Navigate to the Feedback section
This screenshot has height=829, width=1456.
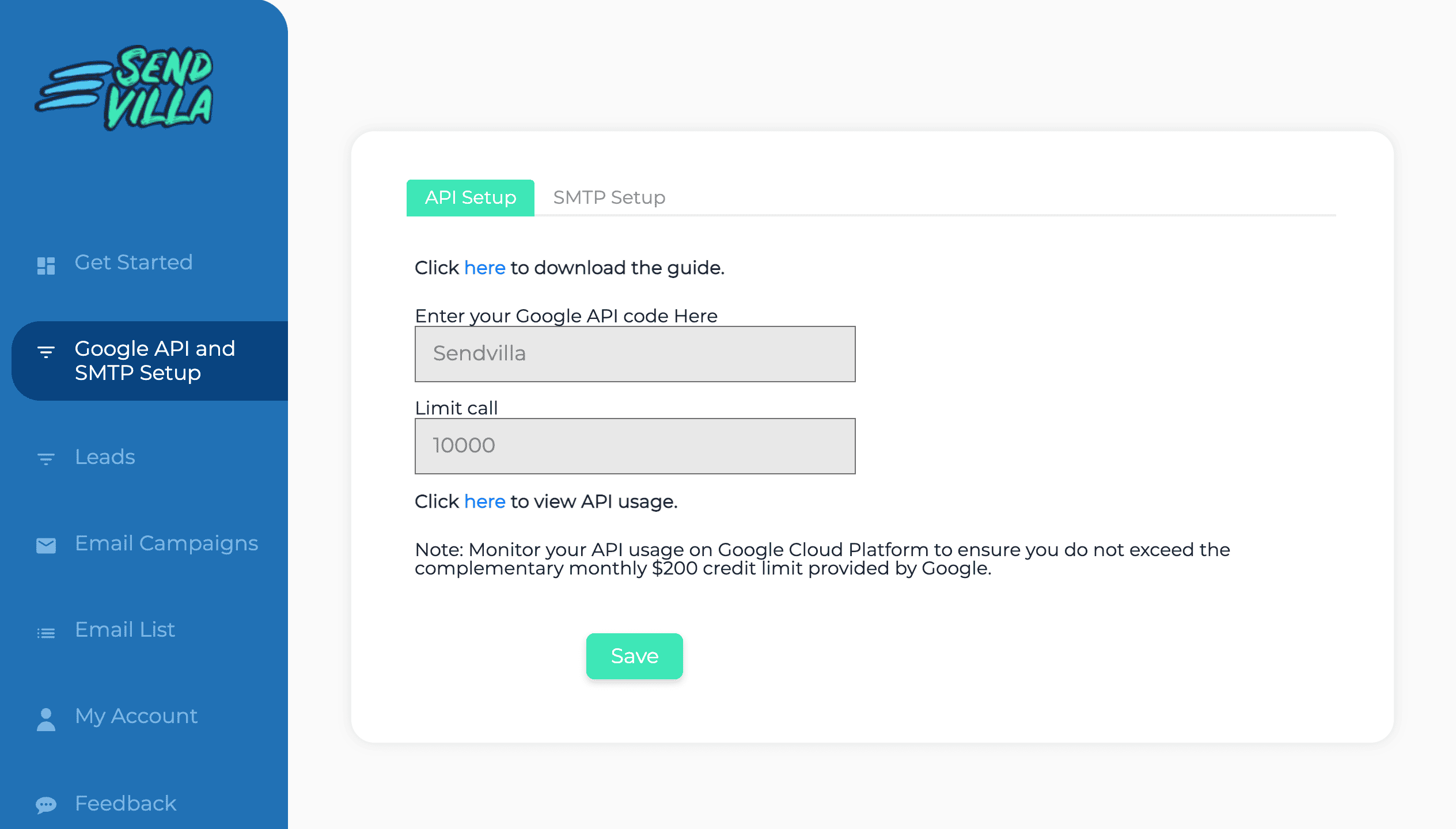[126, 803]
